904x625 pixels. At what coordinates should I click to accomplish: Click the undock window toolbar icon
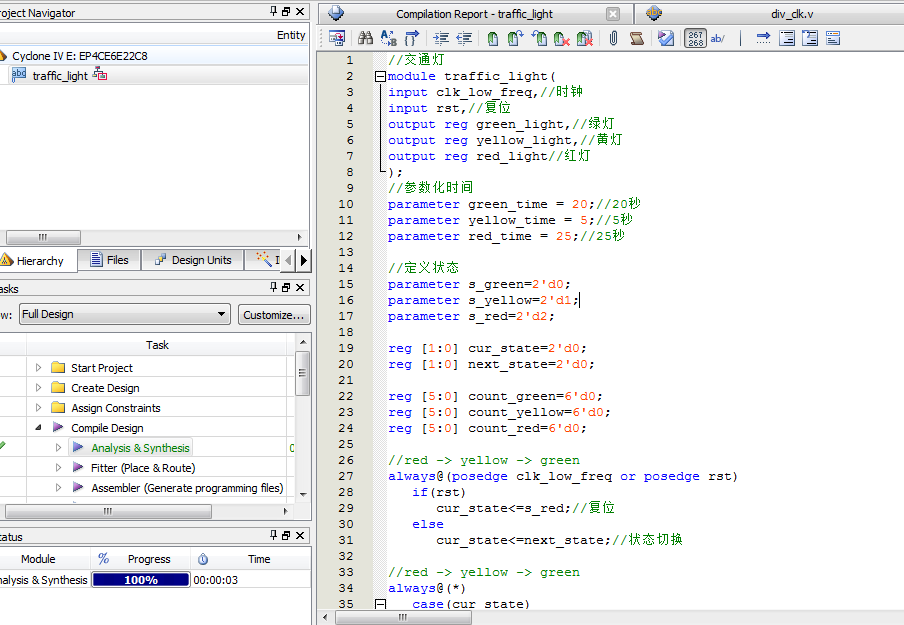(337, 38)
